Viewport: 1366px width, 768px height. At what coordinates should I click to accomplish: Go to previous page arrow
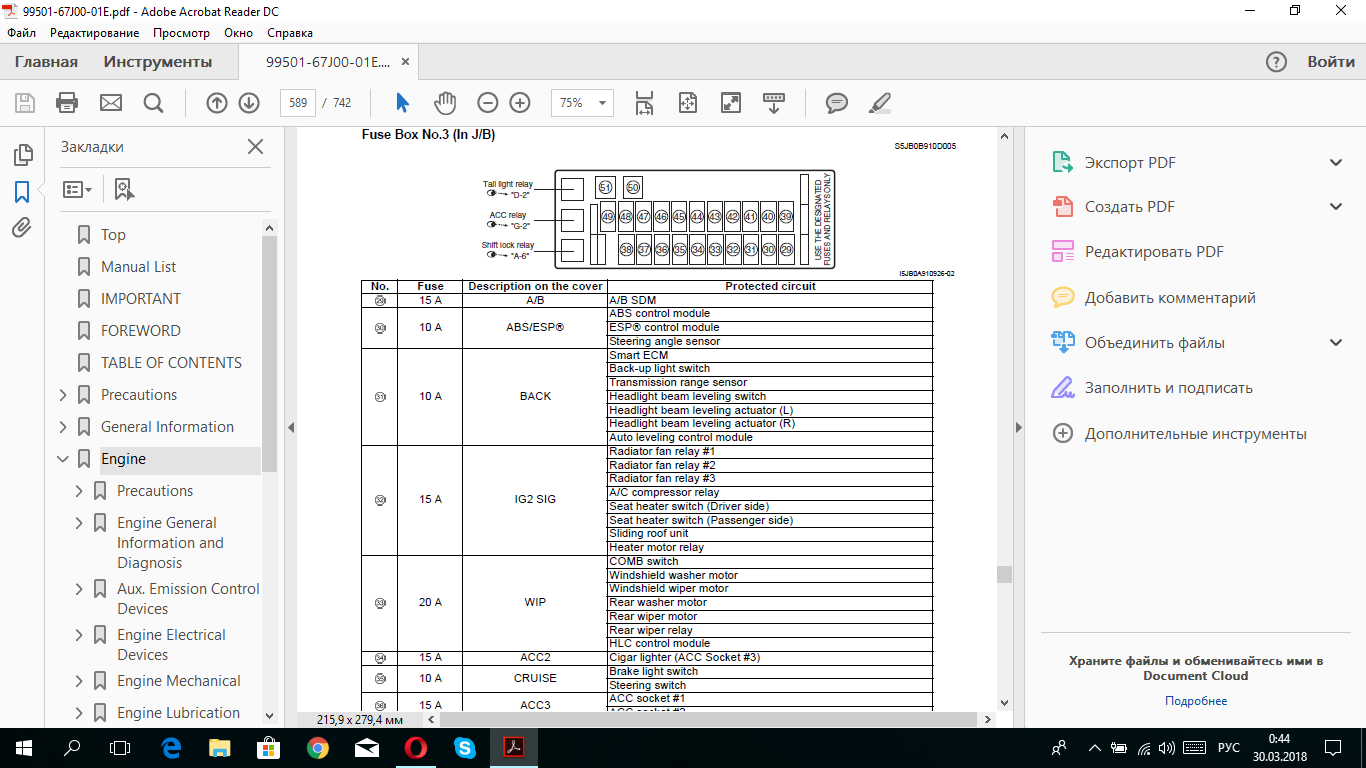point(216,103)
